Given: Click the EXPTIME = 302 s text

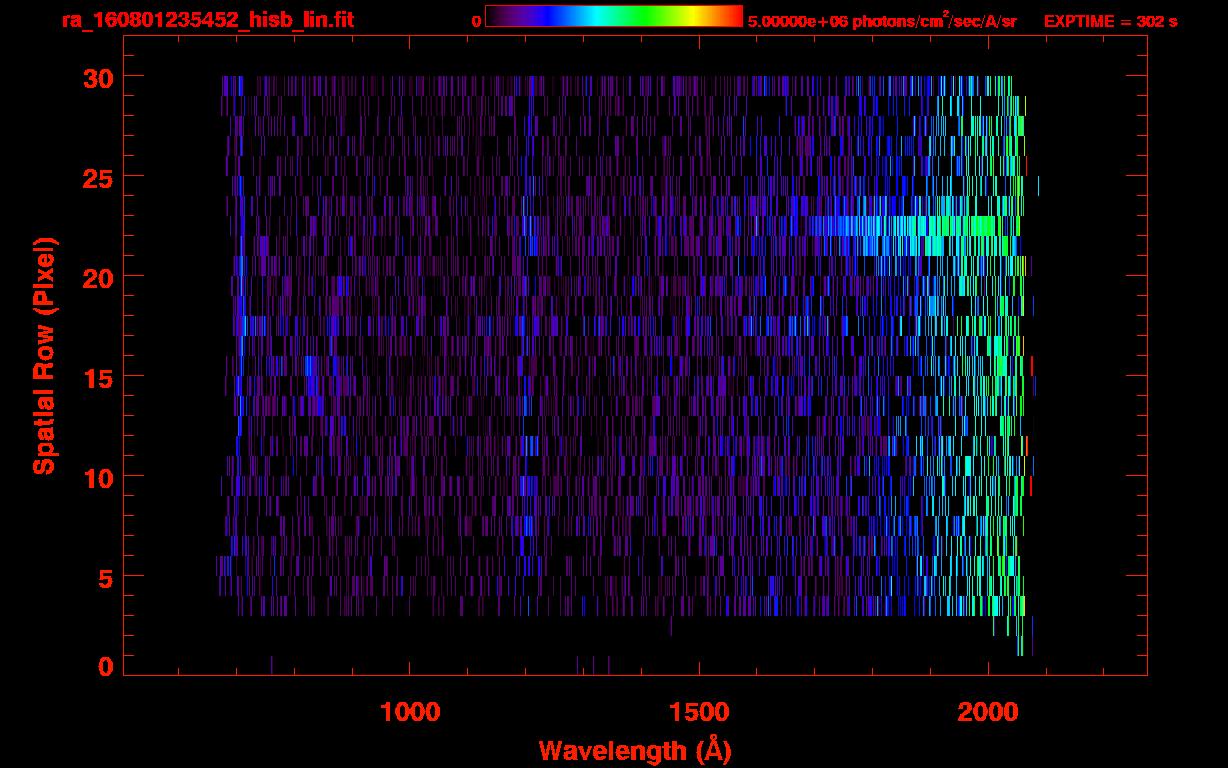Looking at the screenshot, I should 1110,22.
